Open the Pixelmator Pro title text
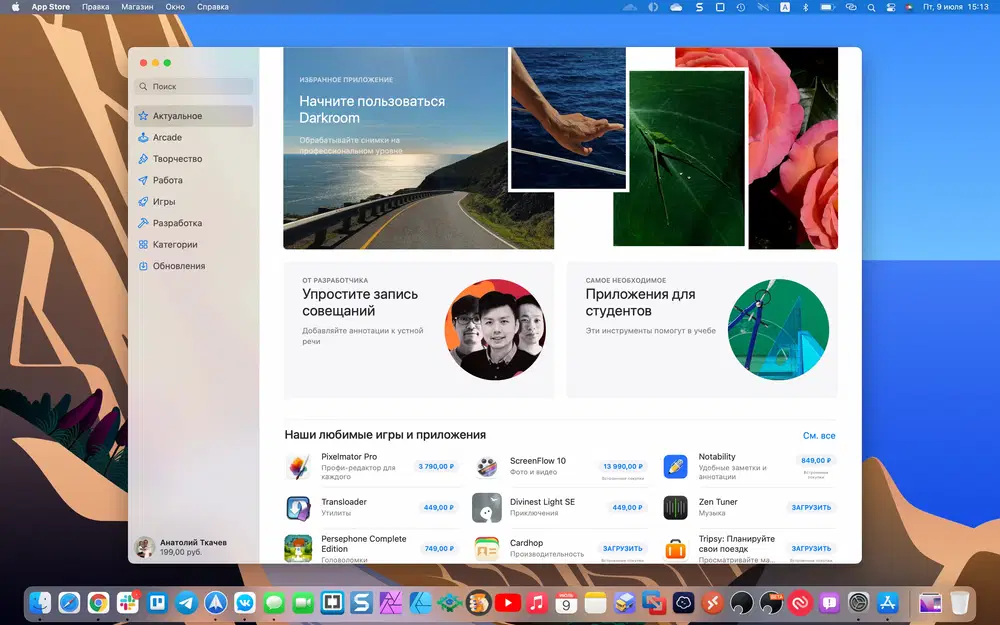Screen dimensions: 1000x625 349,457
